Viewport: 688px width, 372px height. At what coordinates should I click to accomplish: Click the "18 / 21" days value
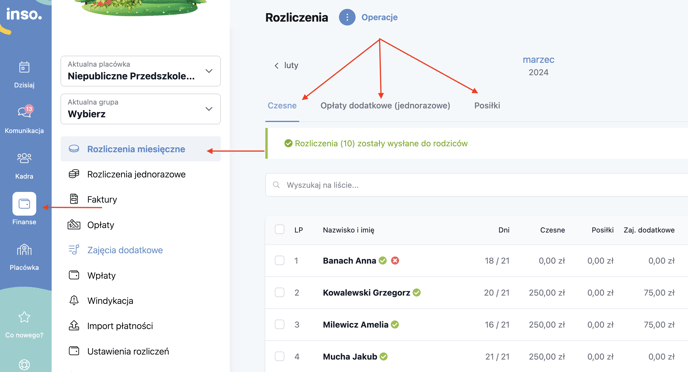tap(497, 261)
